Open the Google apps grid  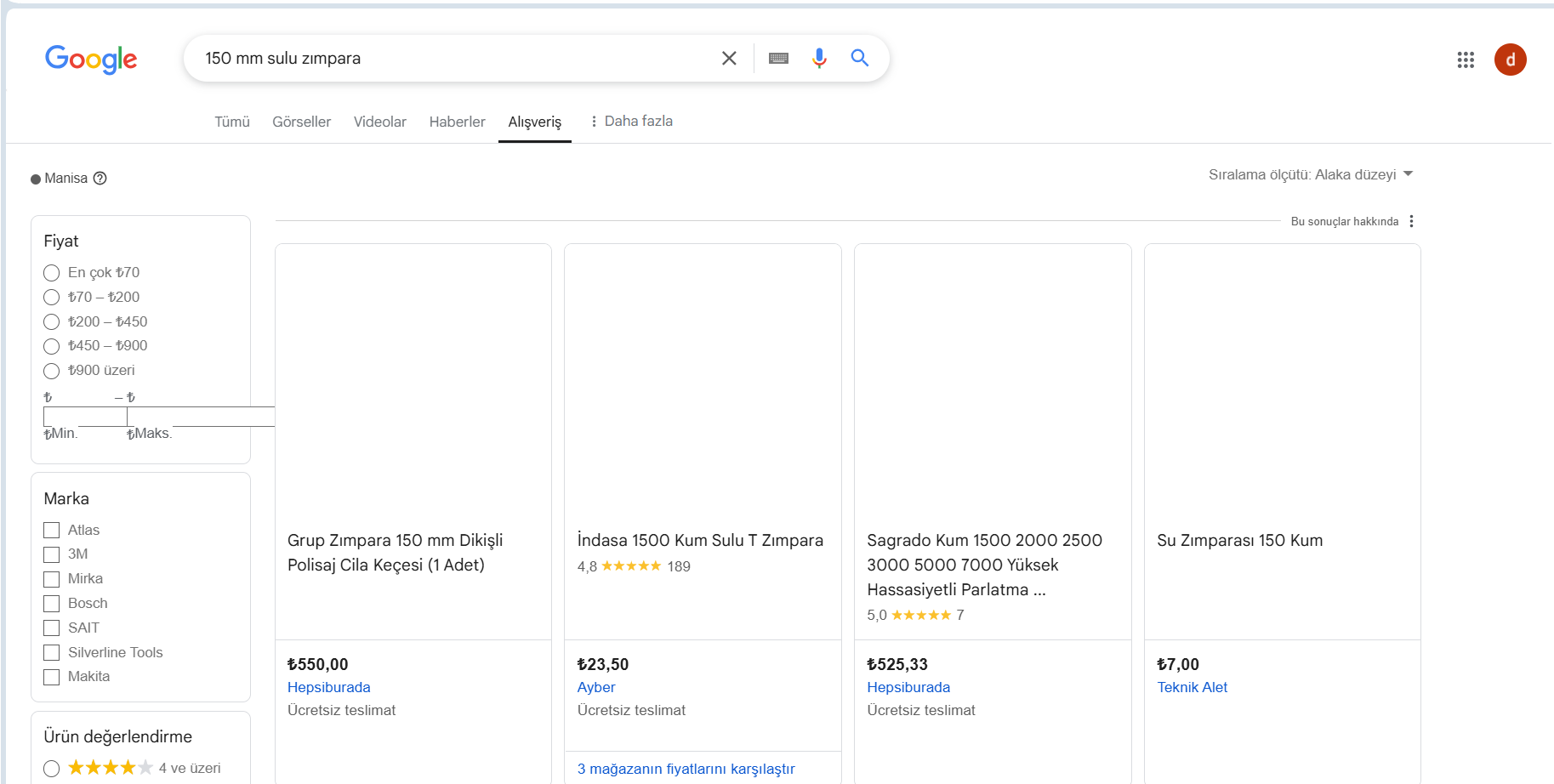coord(1466,60)
